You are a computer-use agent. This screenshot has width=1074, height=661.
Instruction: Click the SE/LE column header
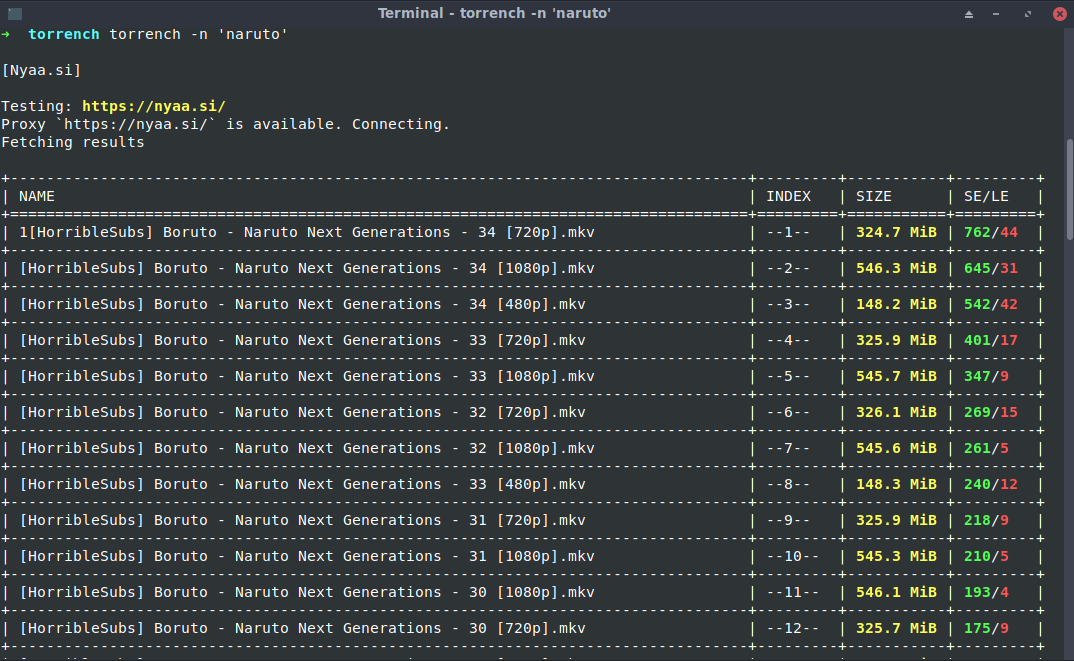986,196
